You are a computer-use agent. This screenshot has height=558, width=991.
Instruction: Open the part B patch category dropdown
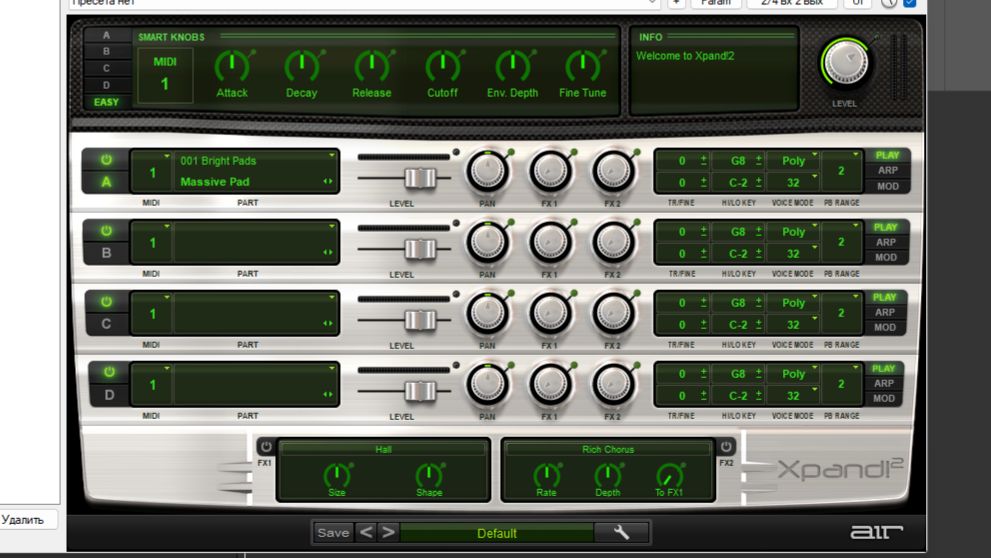tap(331, 226)
